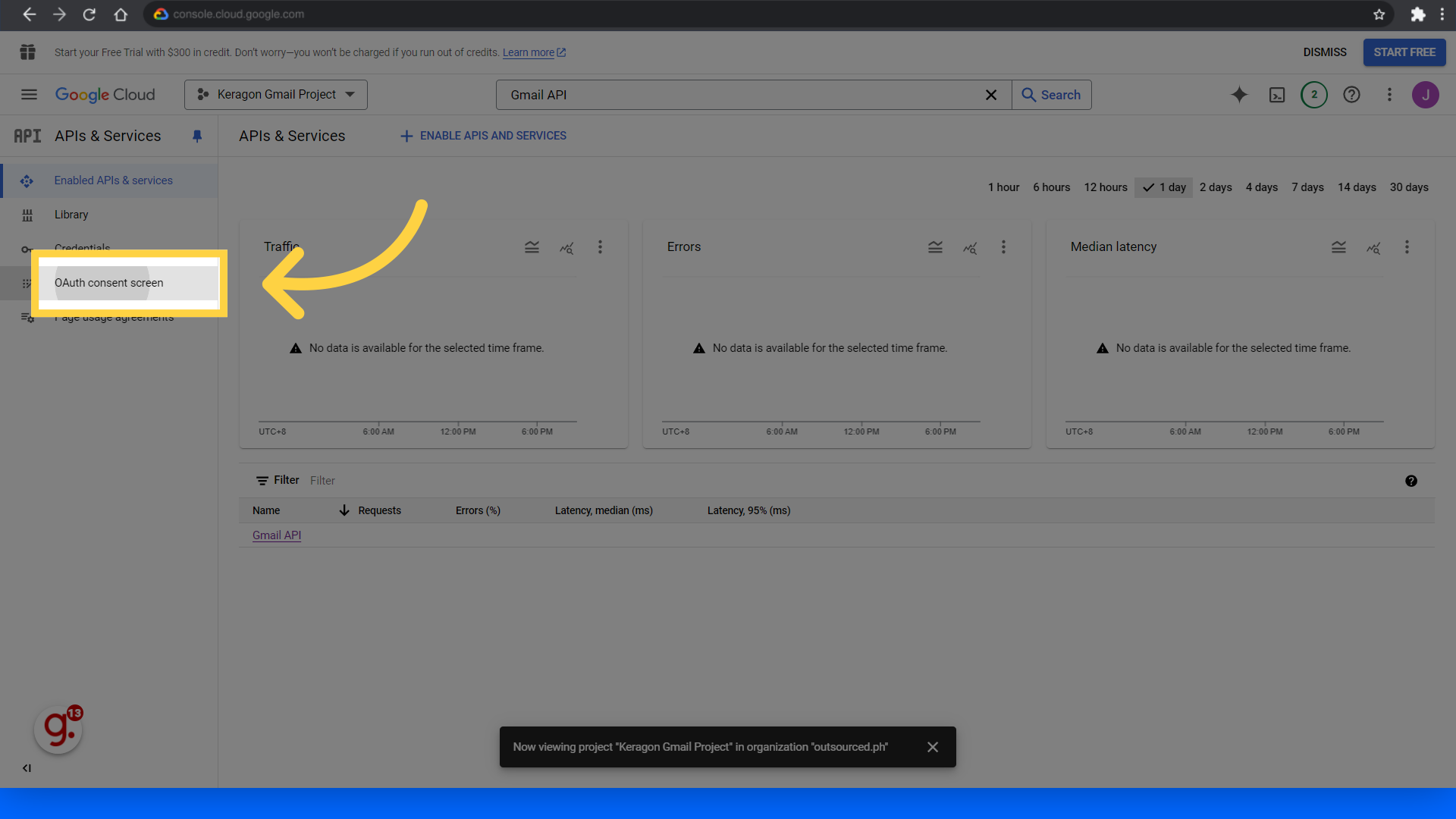Click the Search button

[x=1052, y=95]
